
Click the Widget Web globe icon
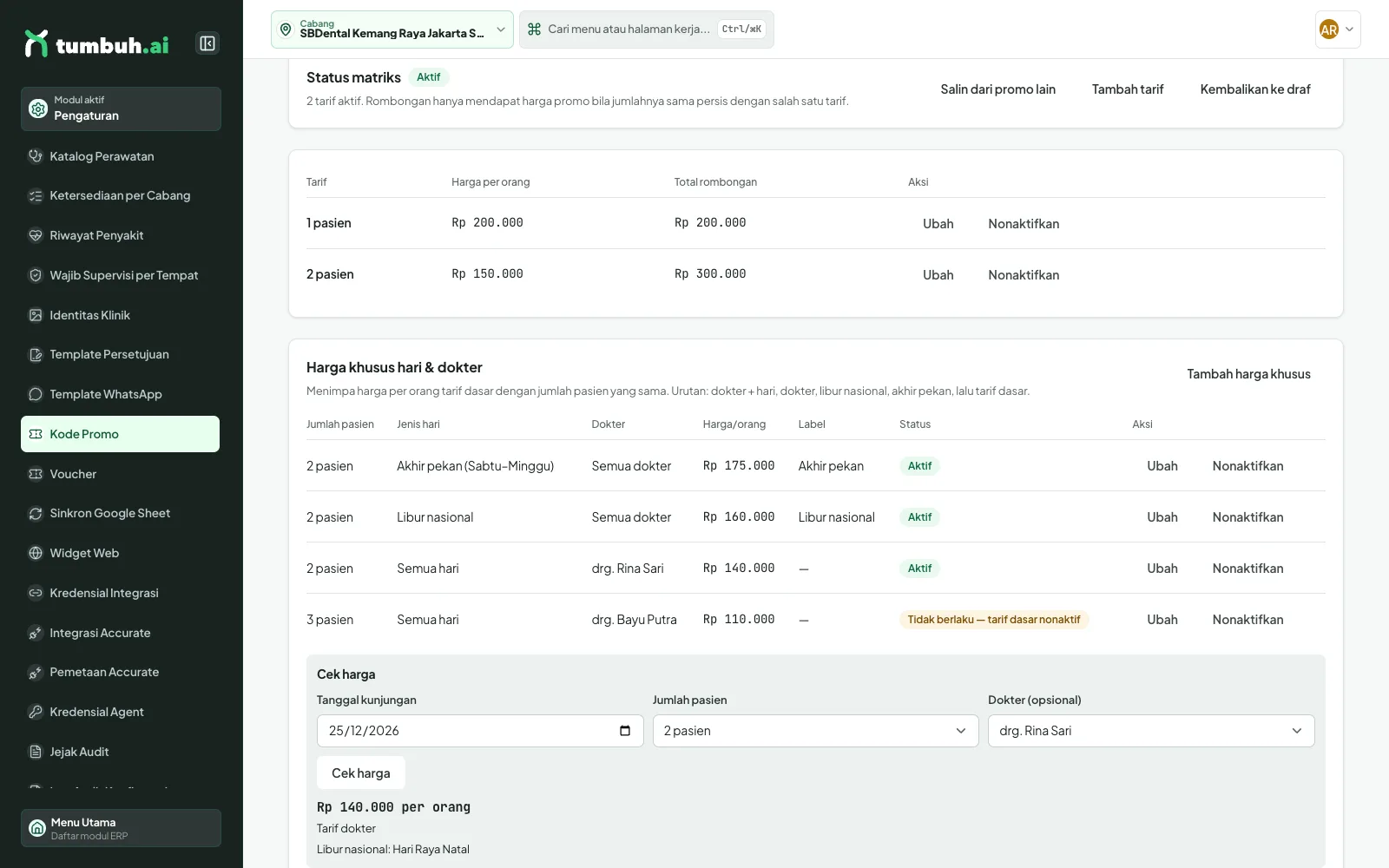coord(36,553)
